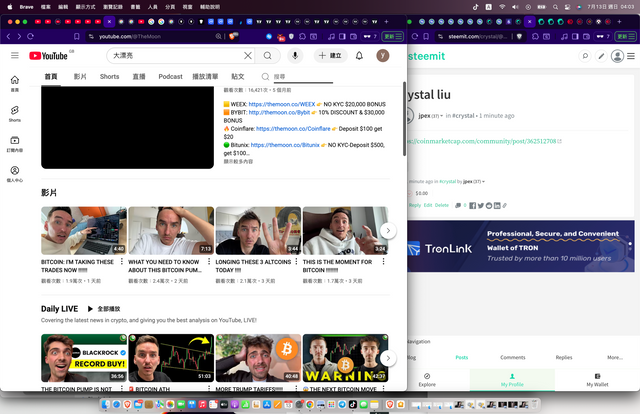Open Steemit hamburger menu
The height and width of the screenshot is (414, 640).
[x=631, y=56]
